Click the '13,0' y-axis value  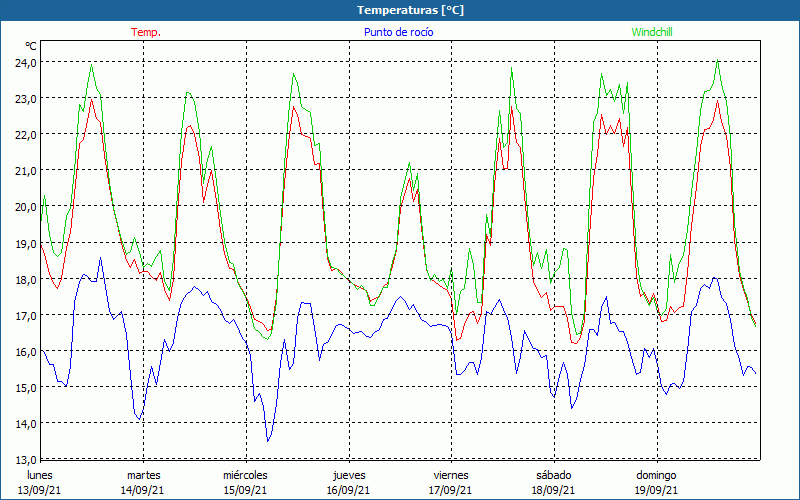[x=26, y=460]
